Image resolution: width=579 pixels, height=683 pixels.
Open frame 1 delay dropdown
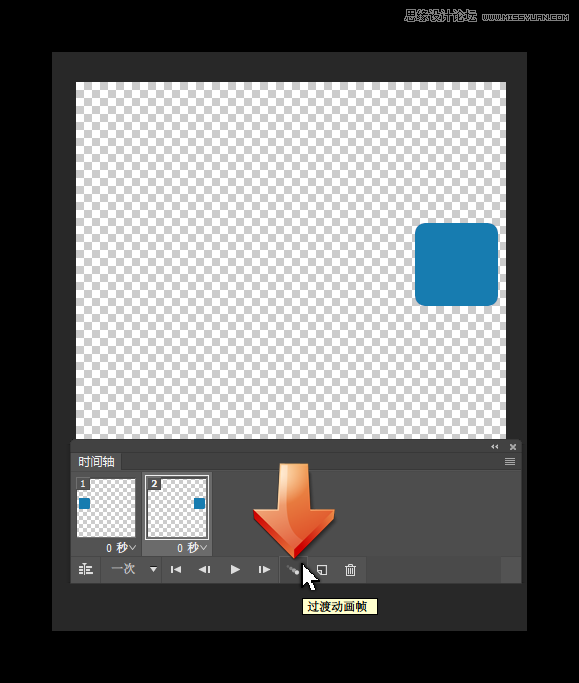[x=121, y=548]
